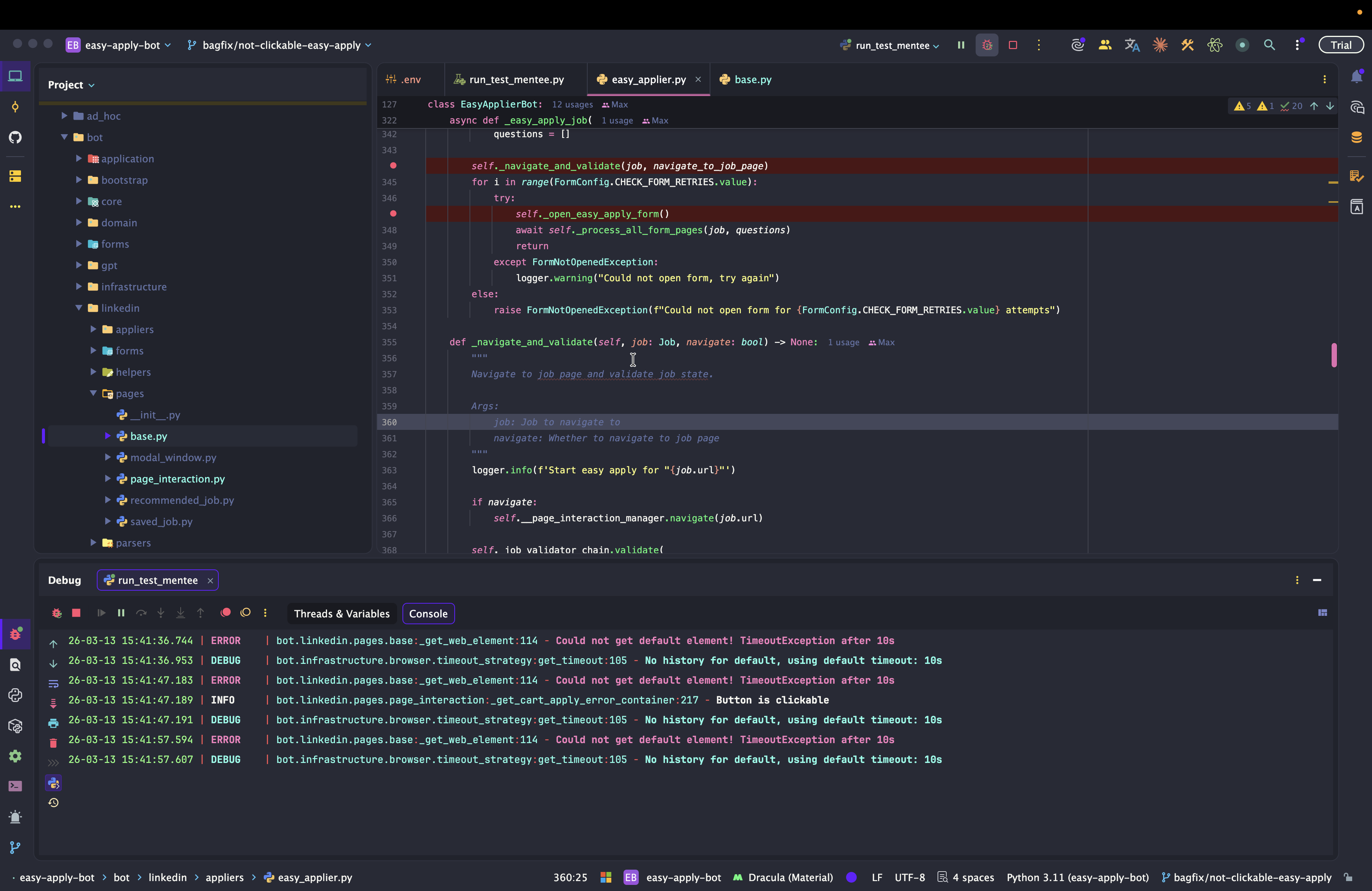Expand the appliers folder in tree
This screenshot has height=891, width=1372.
point(93,329)
